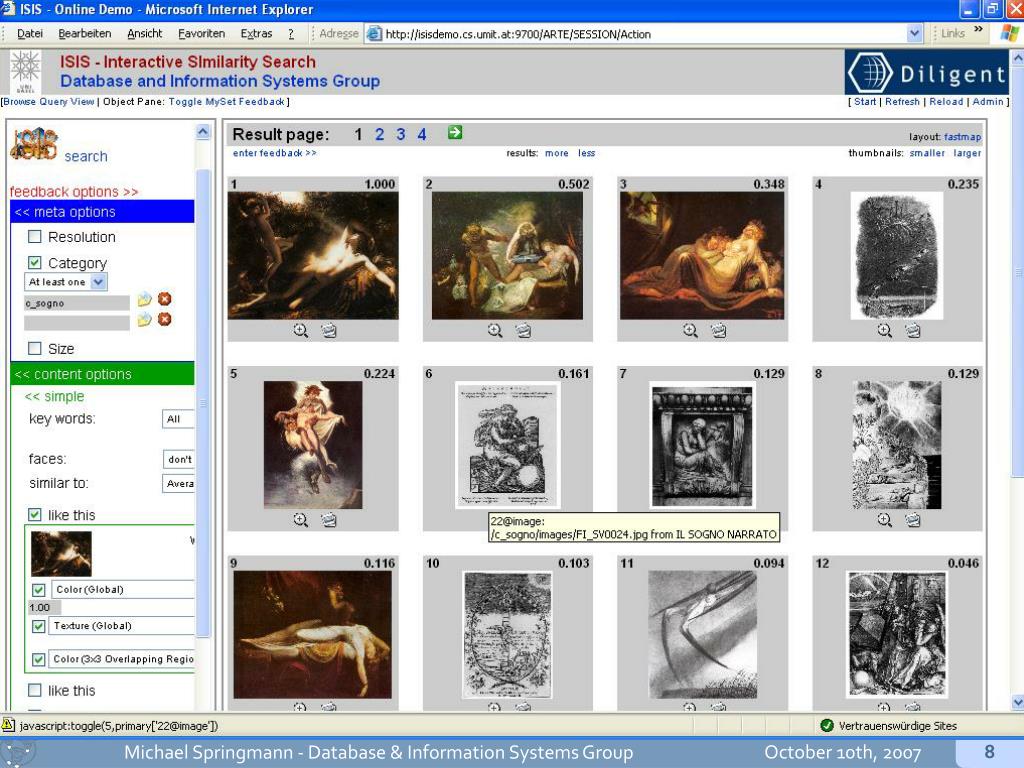Click red X icon beside empty category field
The image size is (1024, 768).
pos(165,319)
